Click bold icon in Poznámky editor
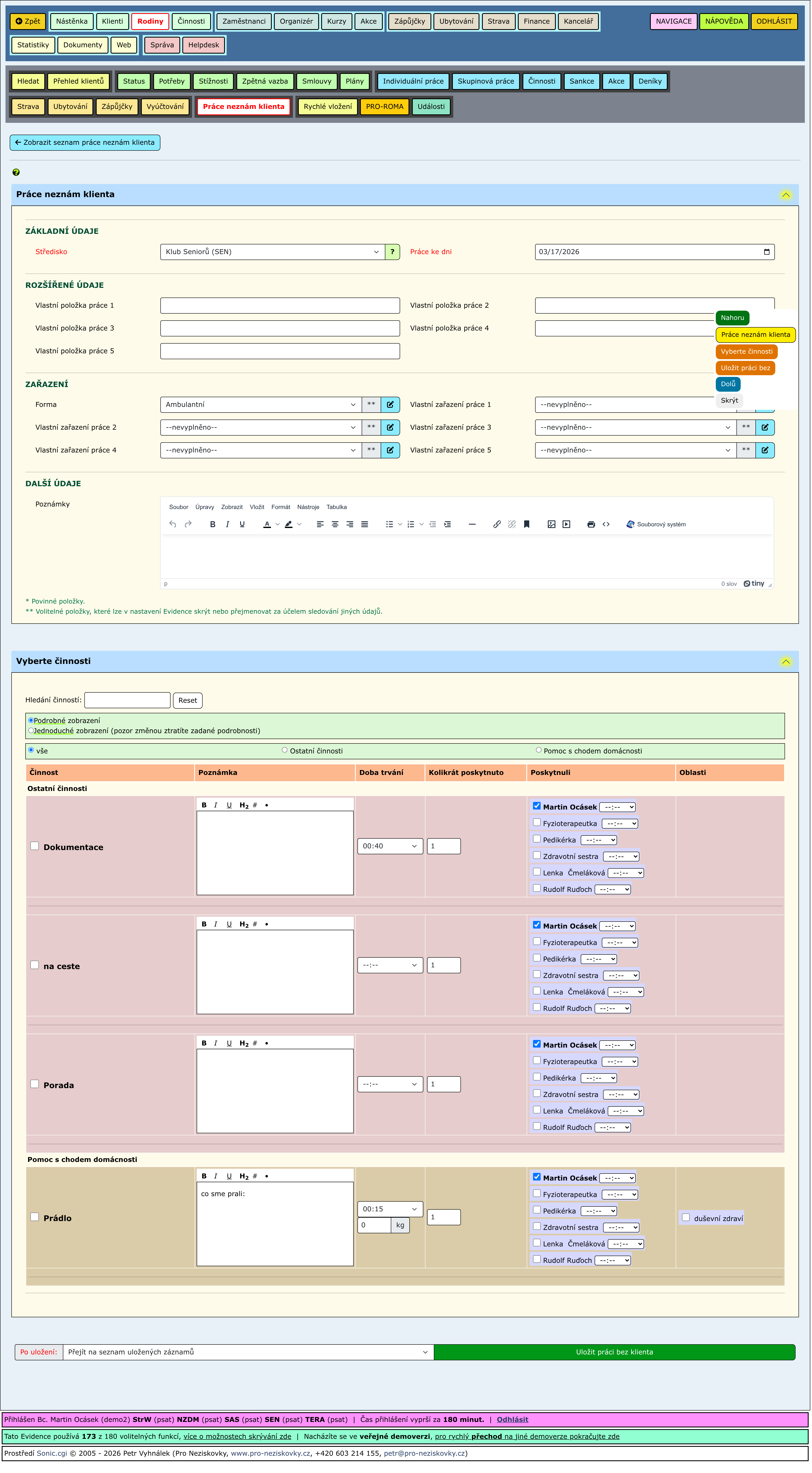The height and width of the screenshot is (1473, 812). tap(213, 524)
